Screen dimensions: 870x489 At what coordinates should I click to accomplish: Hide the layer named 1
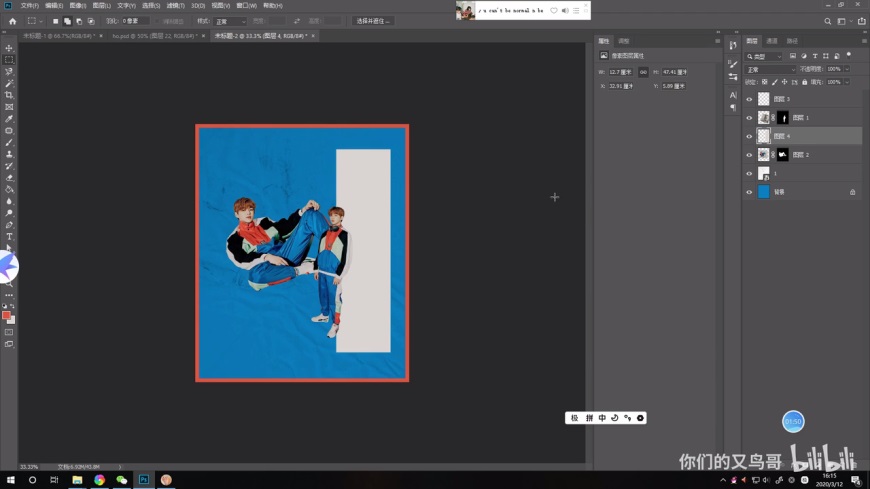point(749,173)
